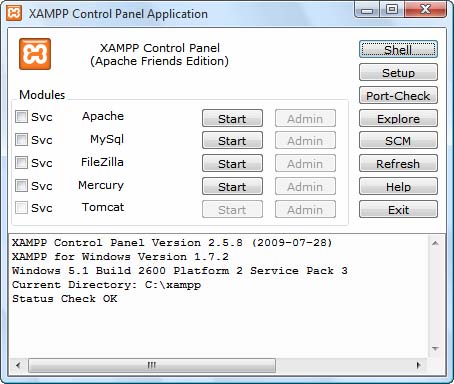
Task: Tick the MySql Svc checkbox
Action: 21,139
